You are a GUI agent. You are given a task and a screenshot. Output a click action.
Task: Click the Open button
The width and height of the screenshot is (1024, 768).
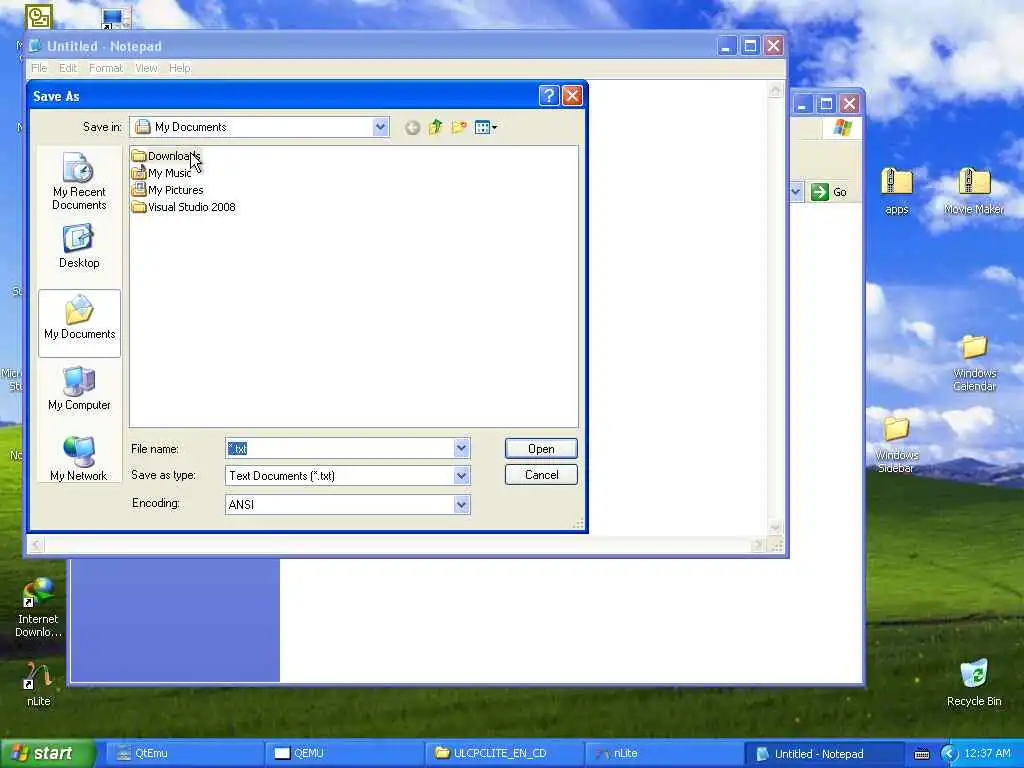(541, 449)
